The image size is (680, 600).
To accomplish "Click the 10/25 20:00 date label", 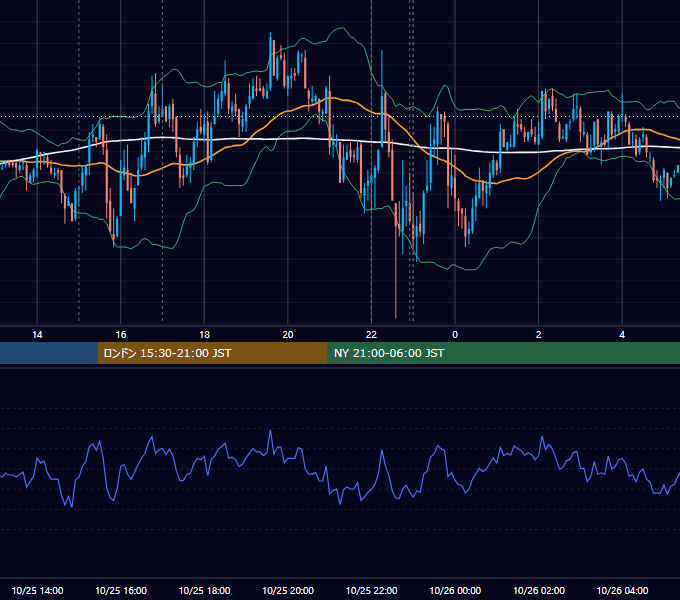I will click(x=288, y=590).
